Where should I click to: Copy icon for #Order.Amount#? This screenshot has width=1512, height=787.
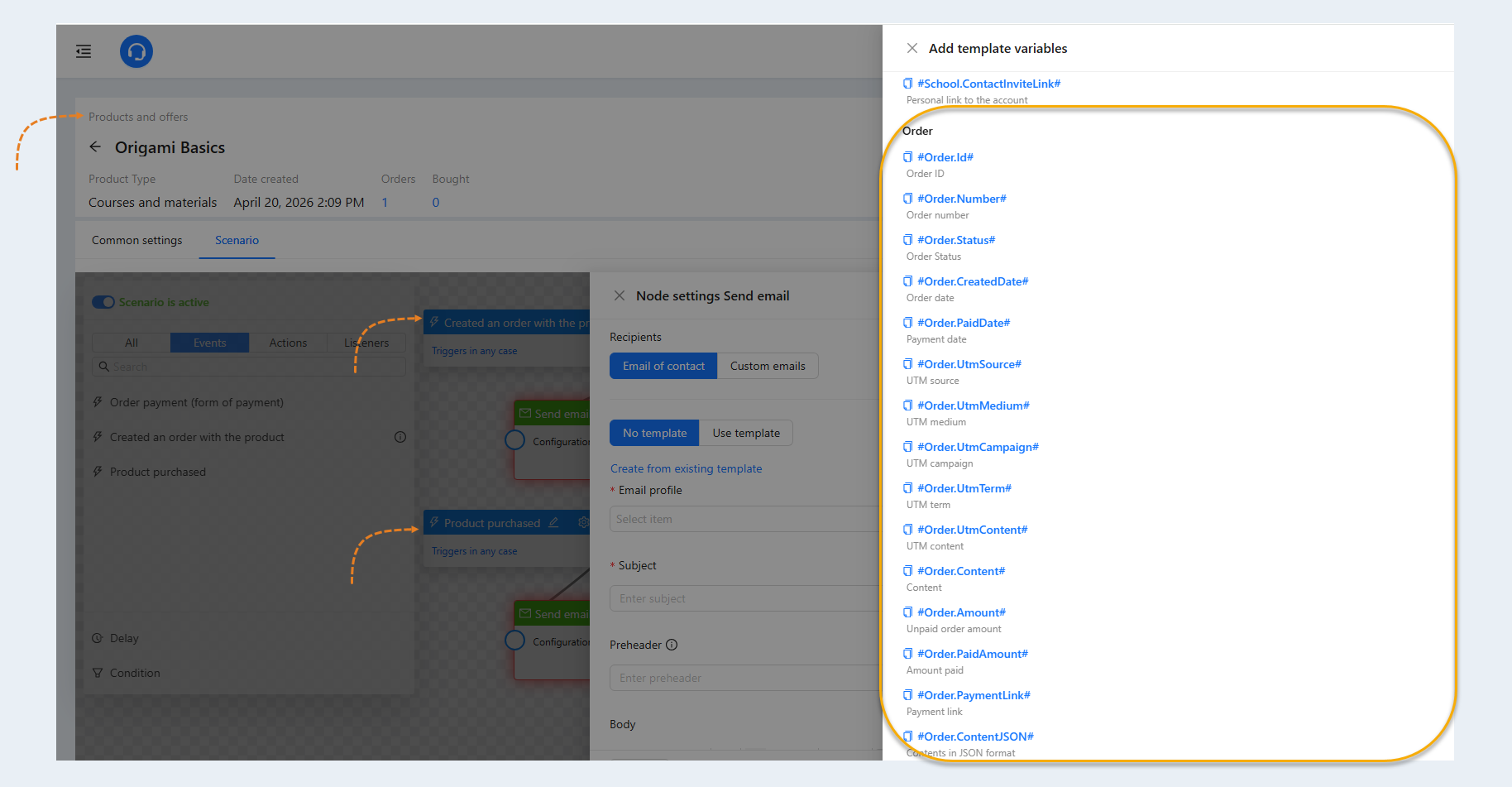(908, 612)
